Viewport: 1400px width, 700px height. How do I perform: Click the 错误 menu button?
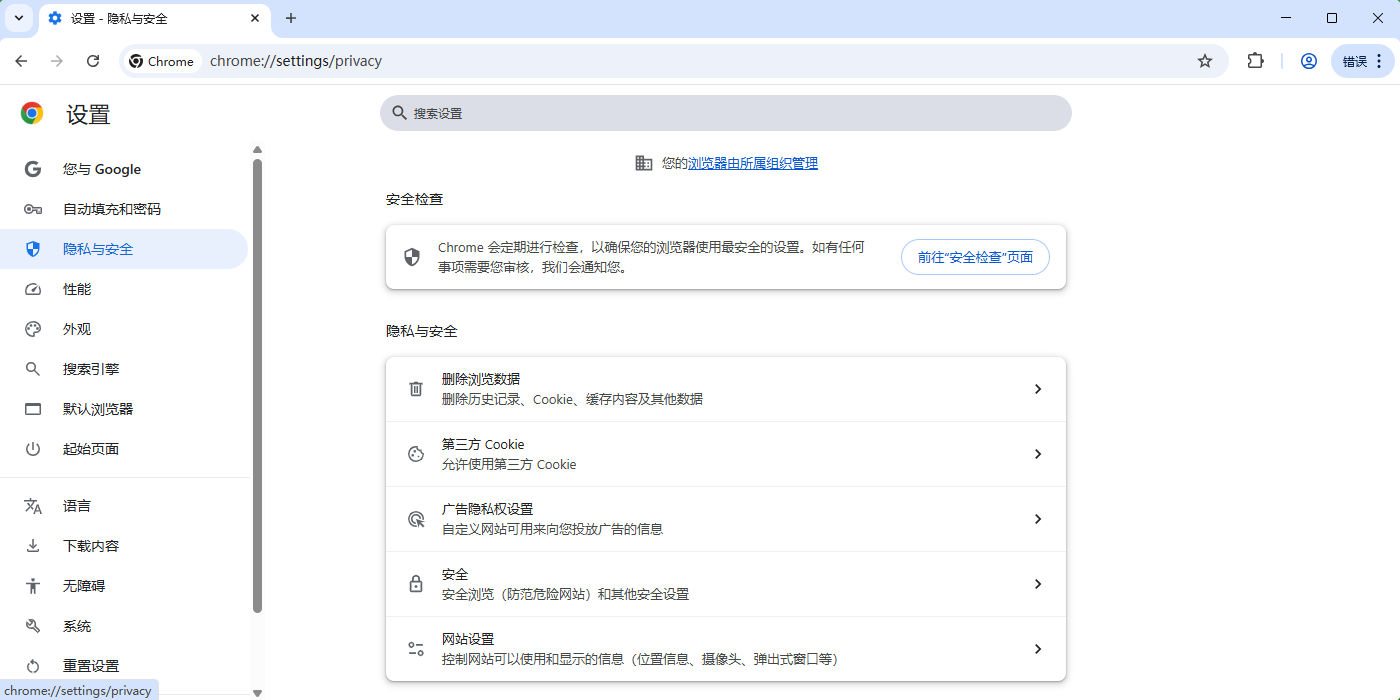[x=1362, y=61]
